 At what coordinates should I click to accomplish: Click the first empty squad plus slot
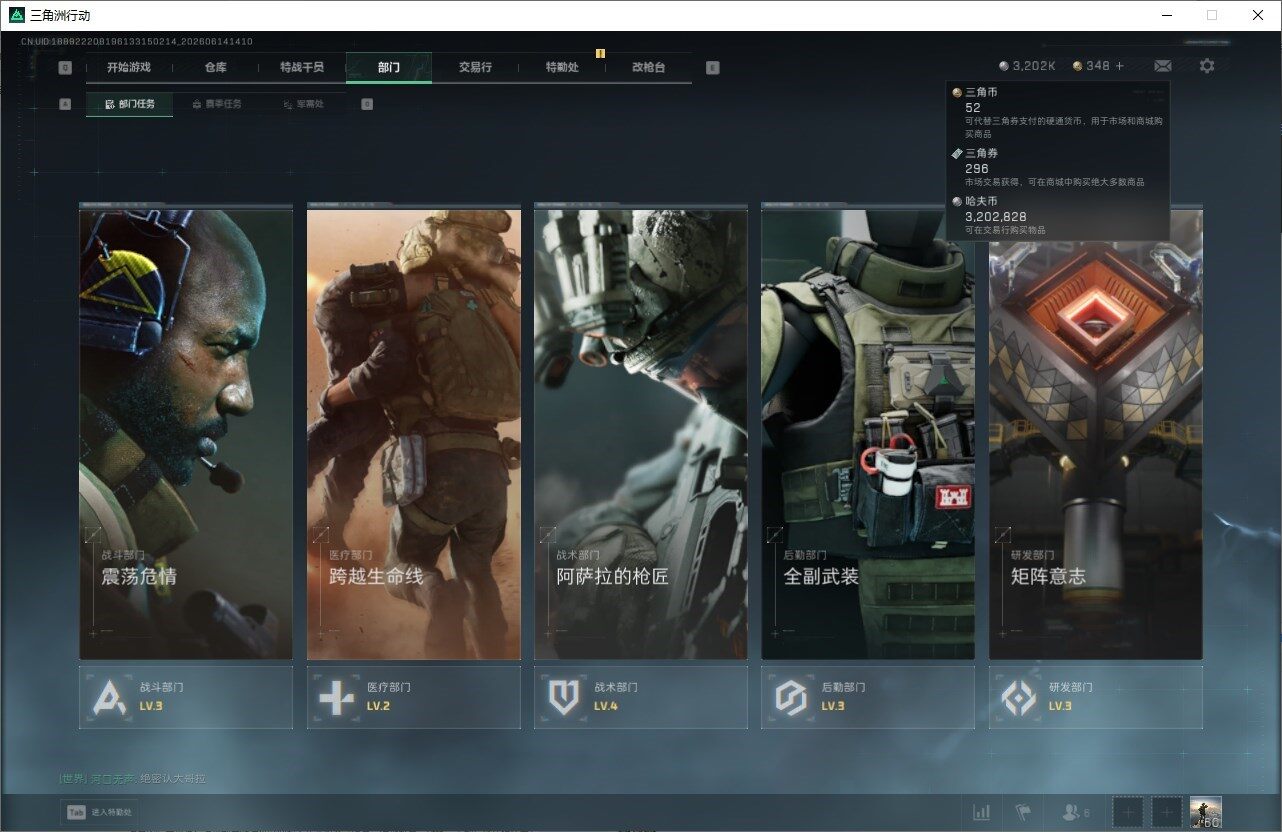coord(1128,812)
